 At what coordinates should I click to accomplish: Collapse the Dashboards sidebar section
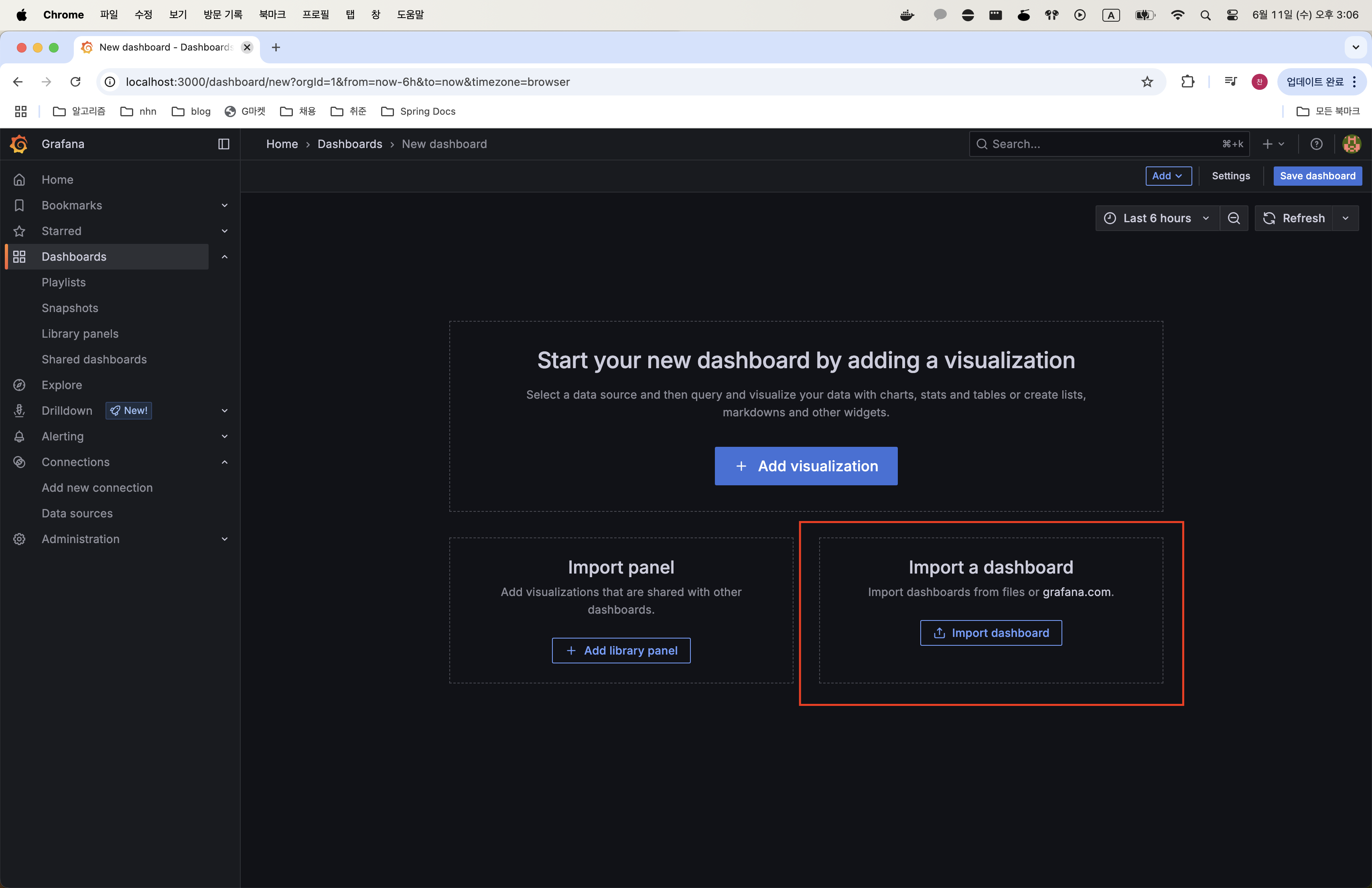point(225,257)
